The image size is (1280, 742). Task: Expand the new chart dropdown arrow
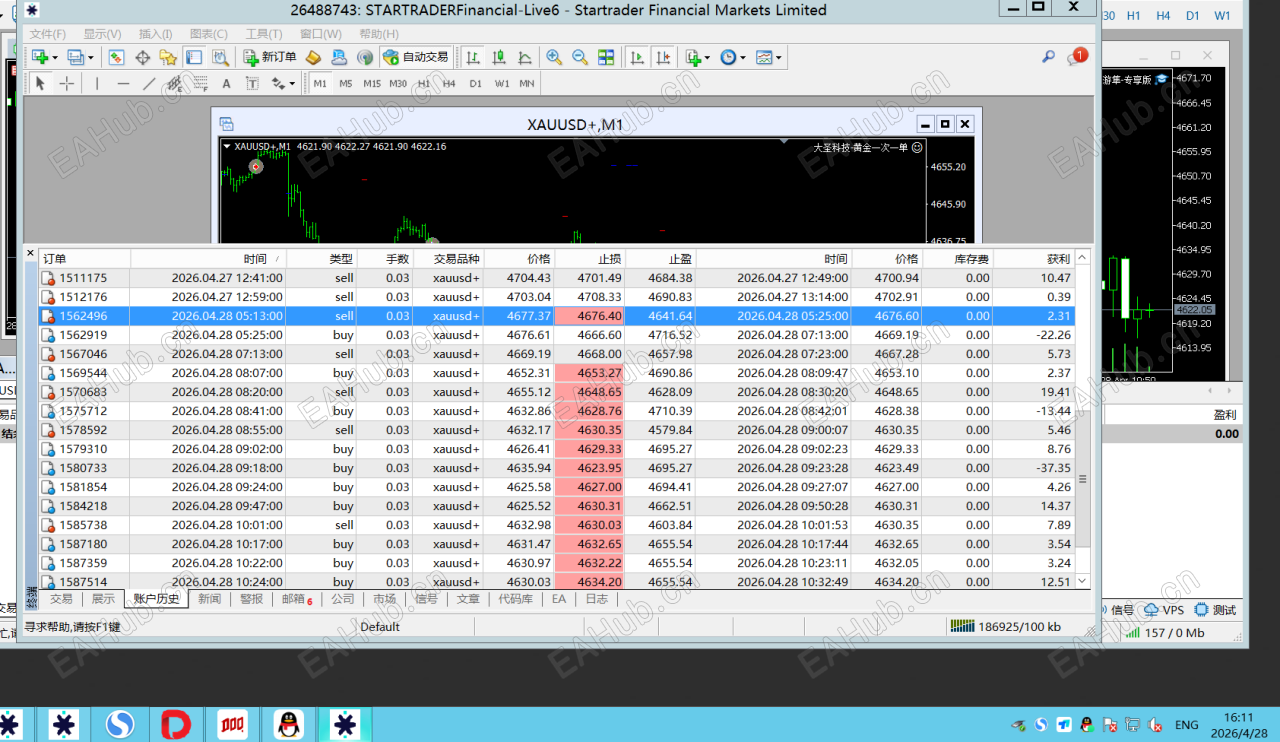coord(55,57)
